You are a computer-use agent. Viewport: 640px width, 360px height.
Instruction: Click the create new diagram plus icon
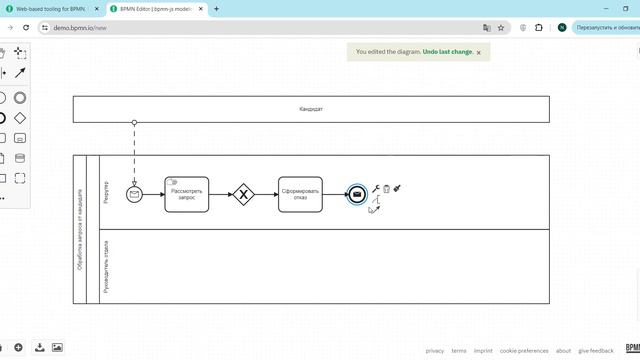pyautogui.click(x=18, y=347)
